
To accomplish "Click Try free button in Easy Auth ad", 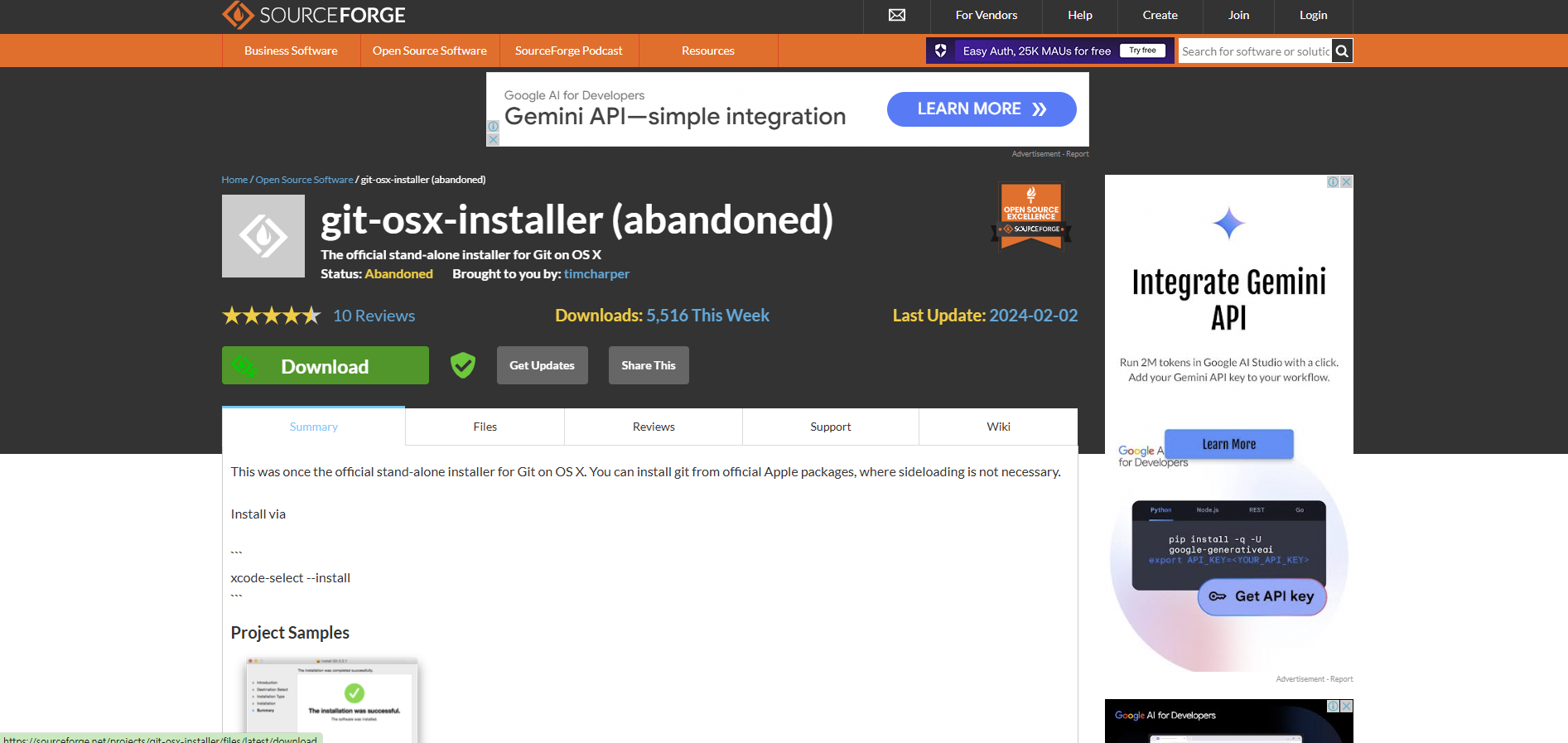I will click(1142, 51).
